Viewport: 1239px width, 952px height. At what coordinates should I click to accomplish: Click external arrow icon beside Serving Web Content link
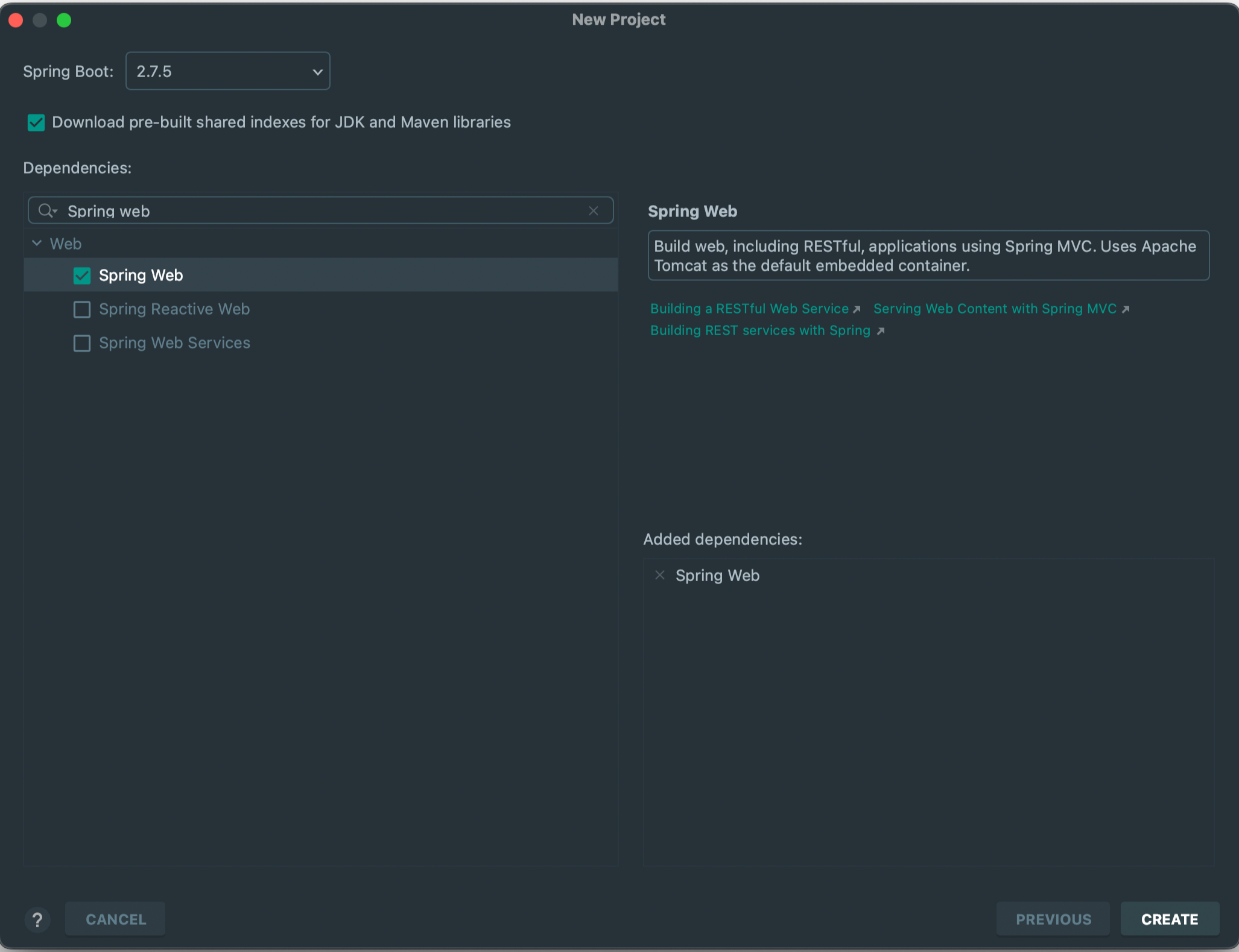click(1125, 309)
